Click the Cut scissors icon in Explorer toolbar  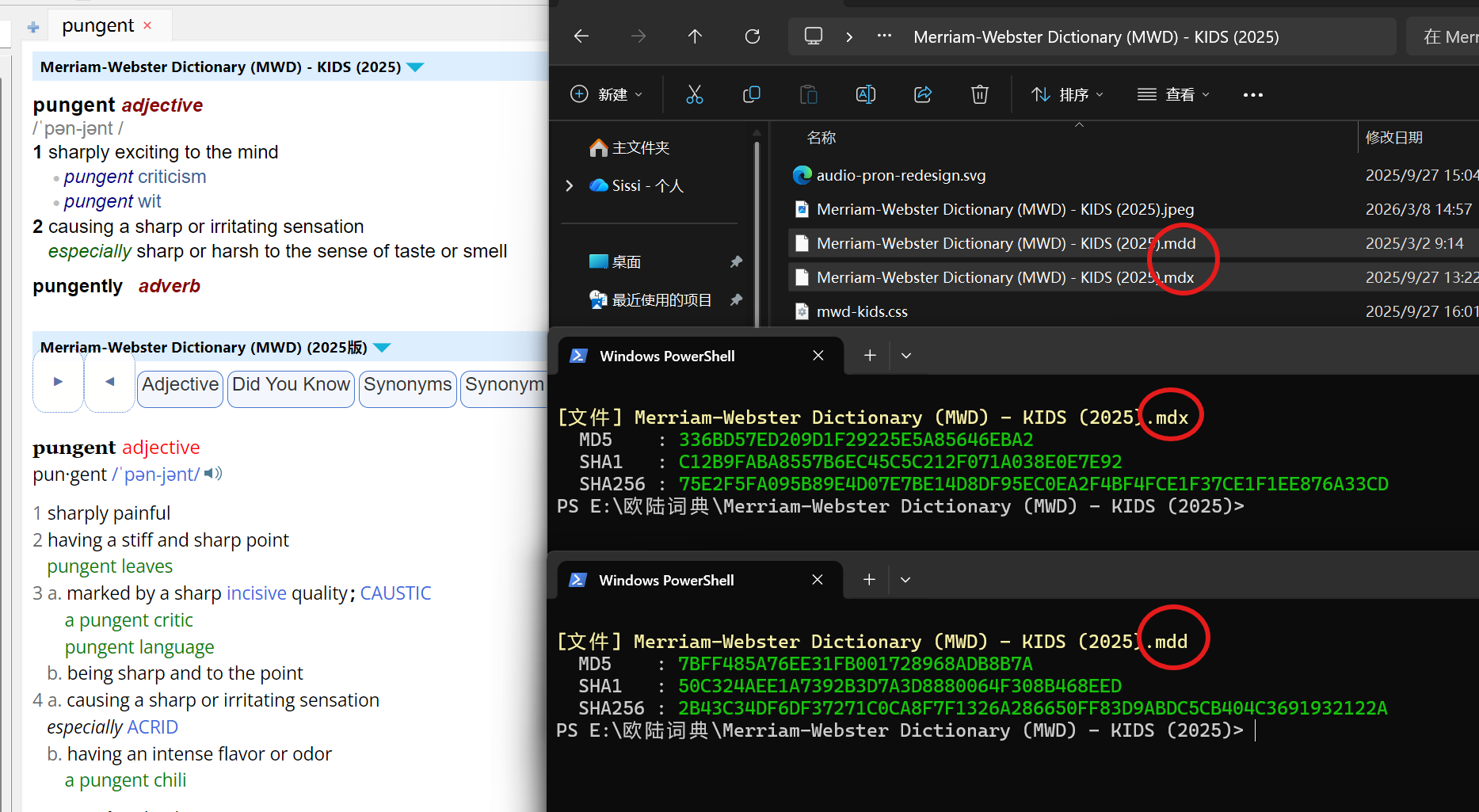(x=695, y=94)
